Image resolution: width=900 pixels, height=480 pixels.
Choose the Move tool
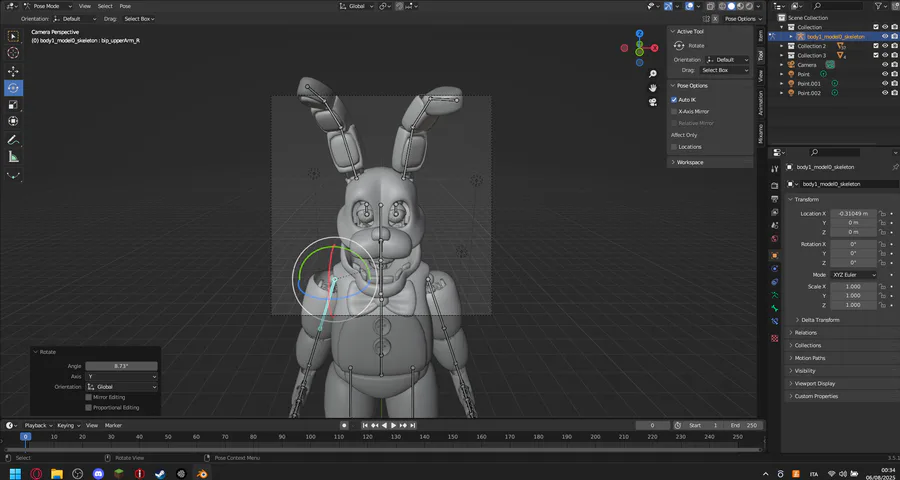(14, 72)
